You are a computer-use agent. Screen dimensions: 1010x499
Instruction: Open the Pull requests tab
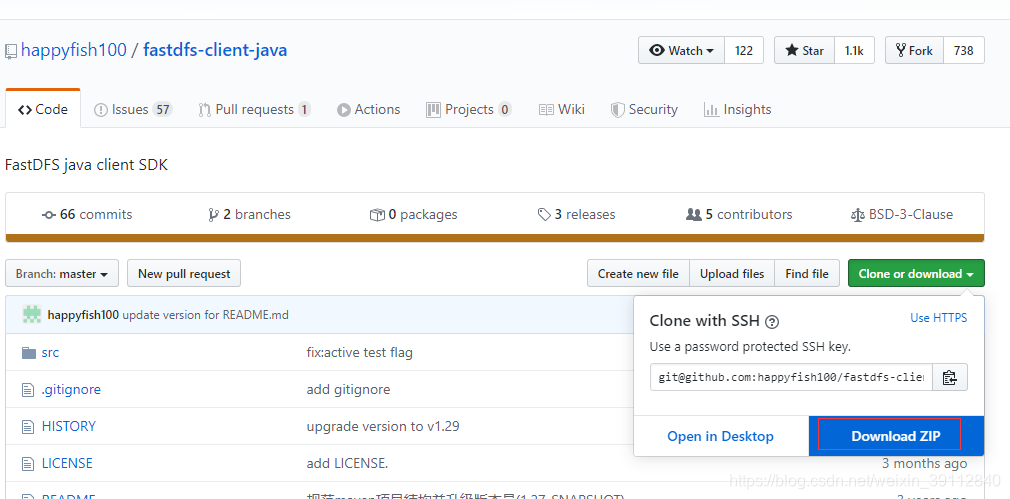(x=254, y=109)
